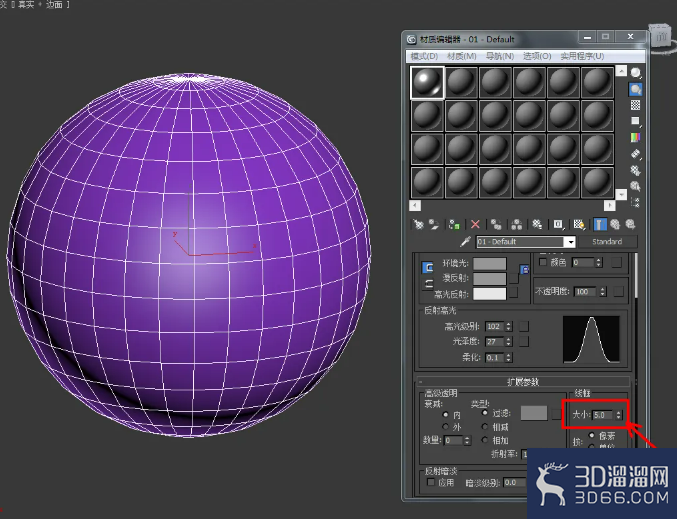Assign material to selection icon
Screen dimensions: 677x519
point(454,225)
